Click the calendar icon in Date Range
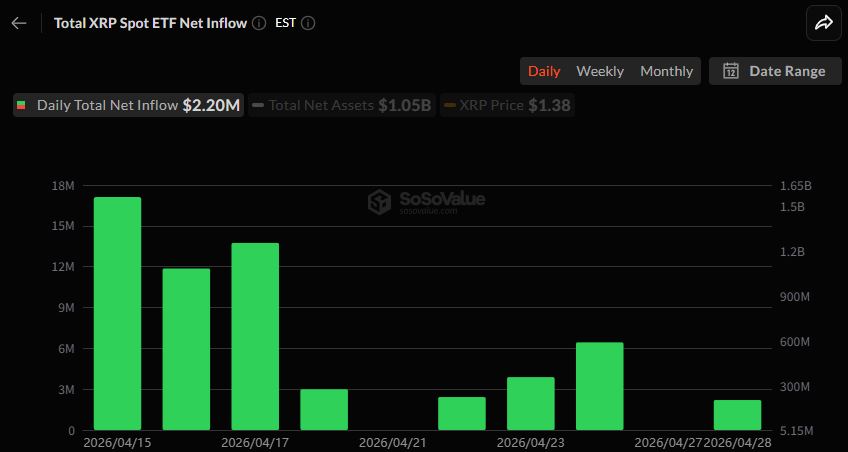Screen dimensions: 848x452 731,71
